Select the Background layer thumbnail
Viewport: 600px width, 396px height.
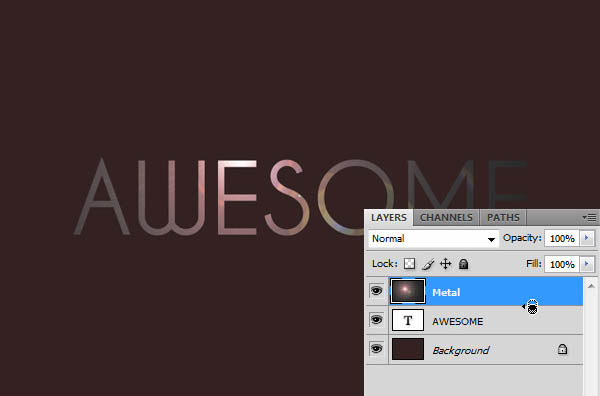tap(408, 349)
